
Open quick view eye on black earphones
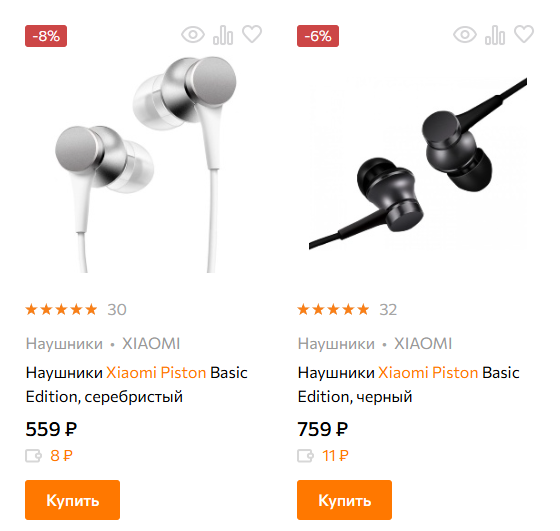[x=465, y=35]
